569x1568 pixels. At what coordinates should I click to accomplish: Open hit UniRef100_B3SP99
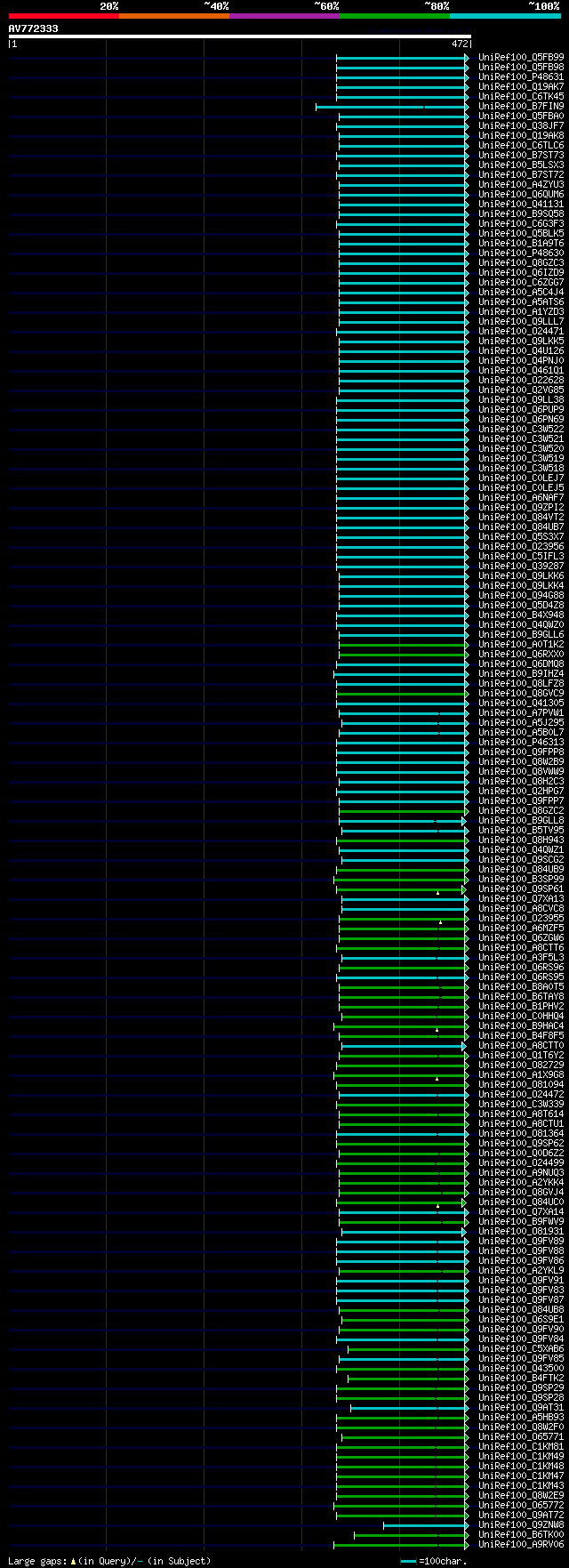click(x=521, y=879)
